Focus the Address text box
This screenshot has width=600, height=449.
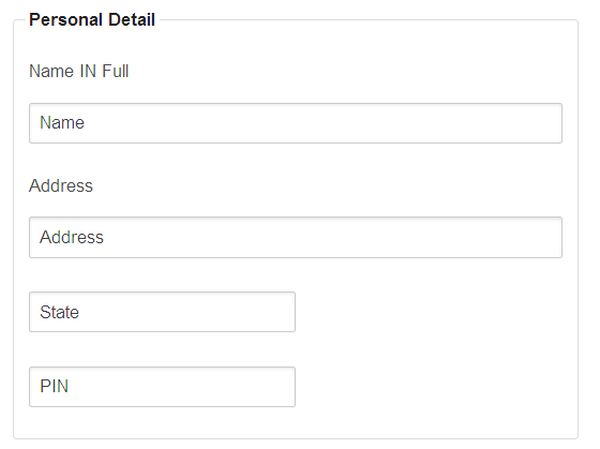[295, 237]
